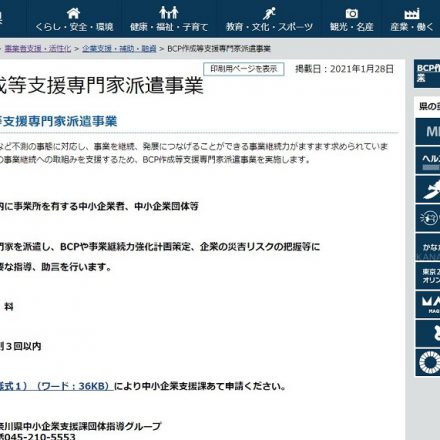Select the 教育・文化・スポーツ navigation tab
Viewport: 440px width, 440px height.
point(269,27)
